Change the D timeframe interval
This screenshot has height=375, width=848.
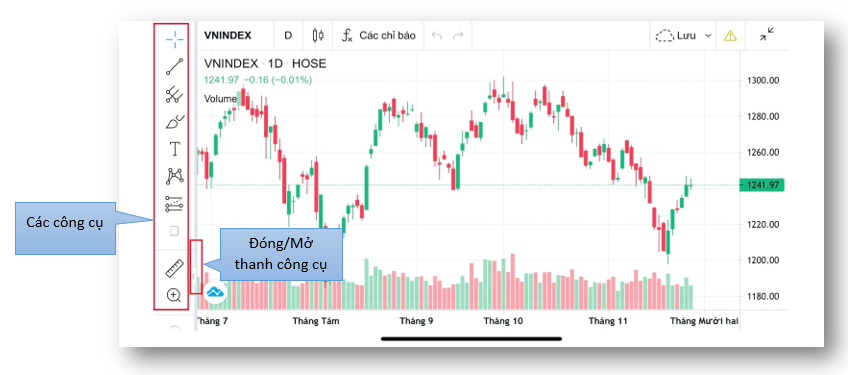point(288,36)
